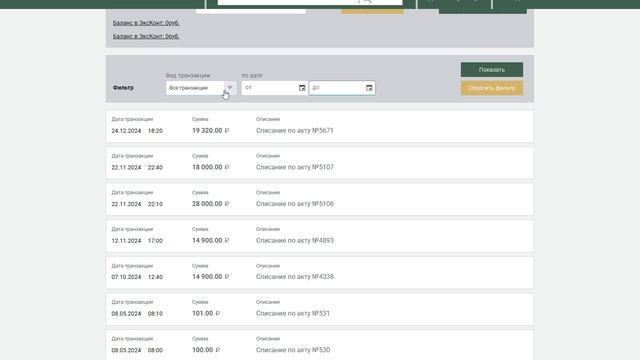The width and height of the screenshot is (640, 360).
Task: Click the amount 19 320.00 ₽
Action: [x=211, y=131]
